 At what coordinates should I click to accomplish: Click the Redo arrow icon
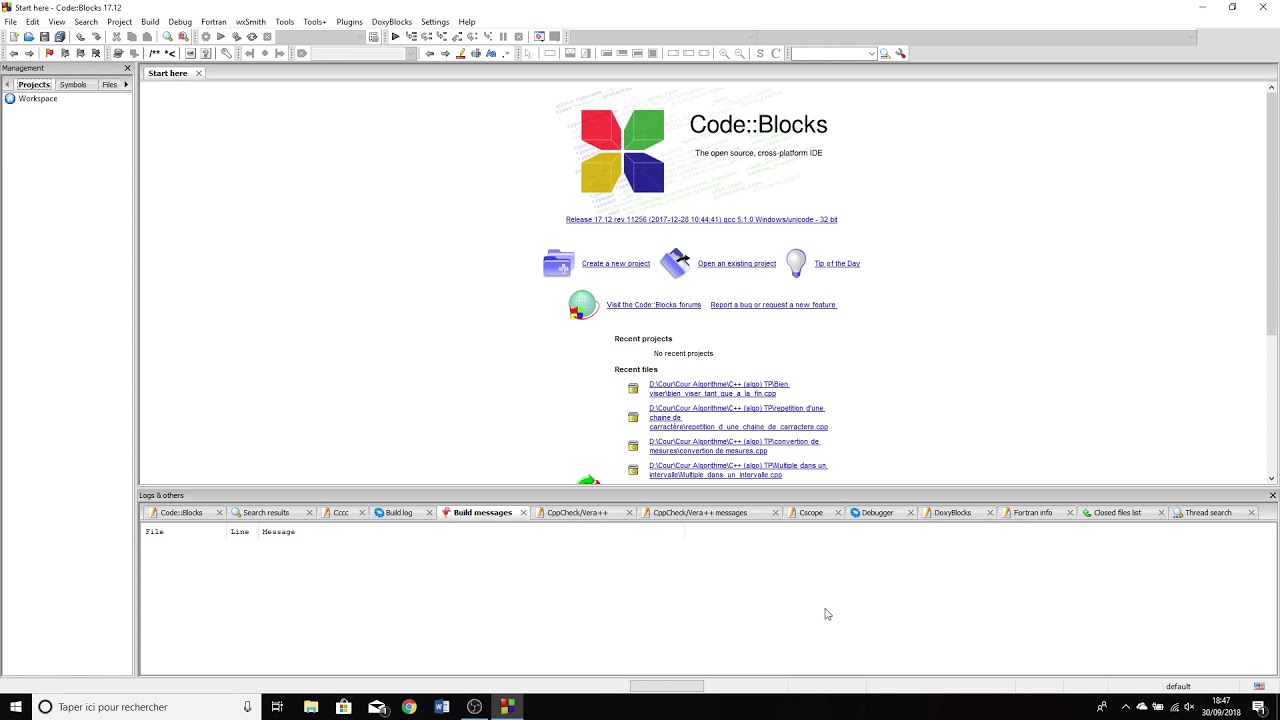(x=96, y=37)
